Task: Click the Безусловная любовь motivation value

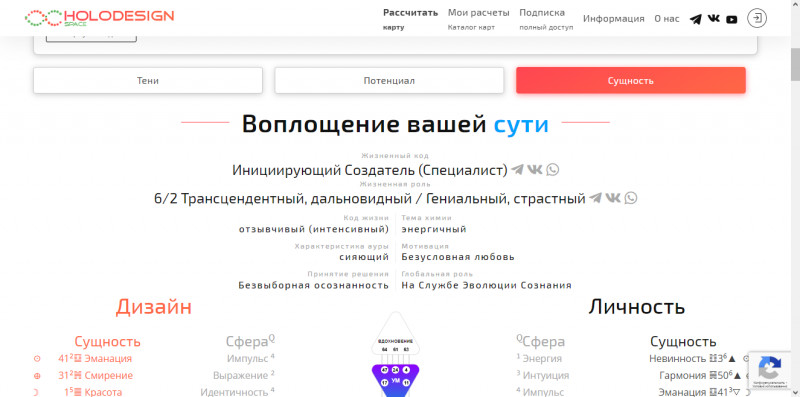Action: coord(458,257)
